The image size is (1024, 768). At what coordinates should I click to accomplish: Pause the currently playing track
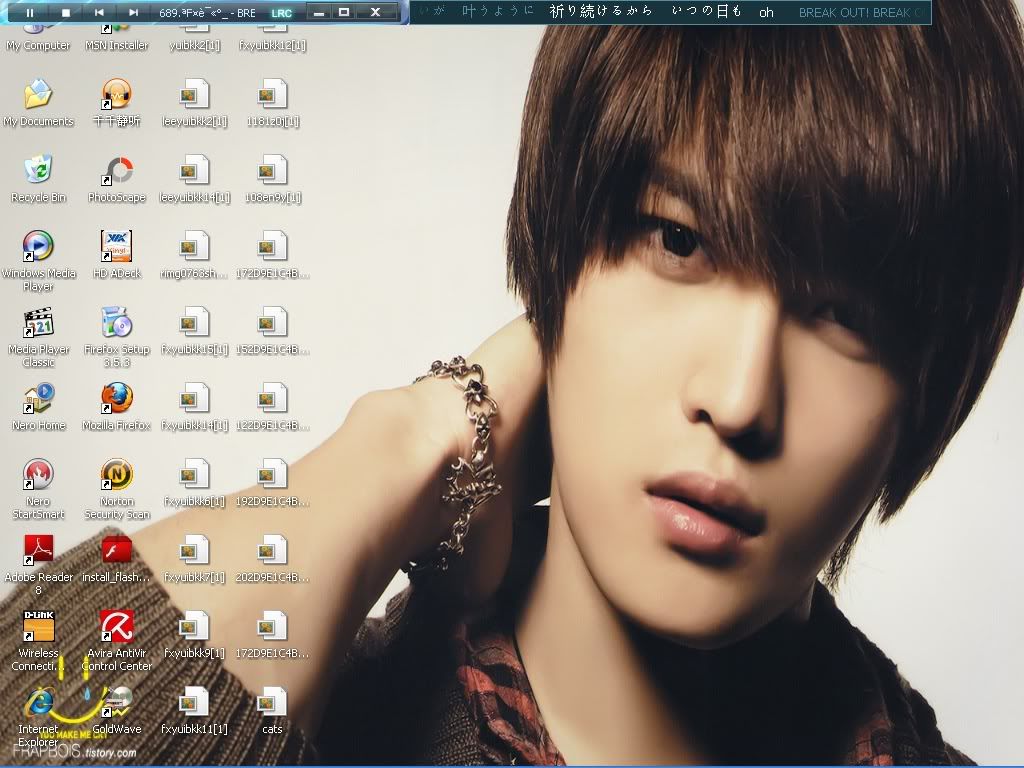click(x=30, y=13)
